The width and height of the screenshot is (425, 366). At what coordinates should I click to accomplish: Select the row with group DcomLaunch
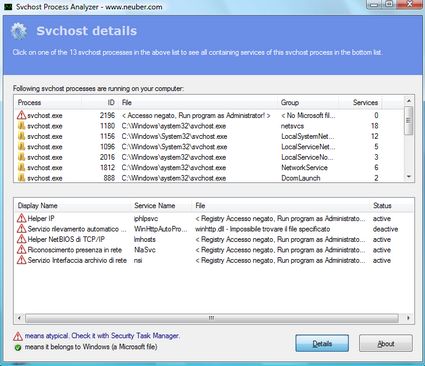pyautogui.click(x=209, y=178)
